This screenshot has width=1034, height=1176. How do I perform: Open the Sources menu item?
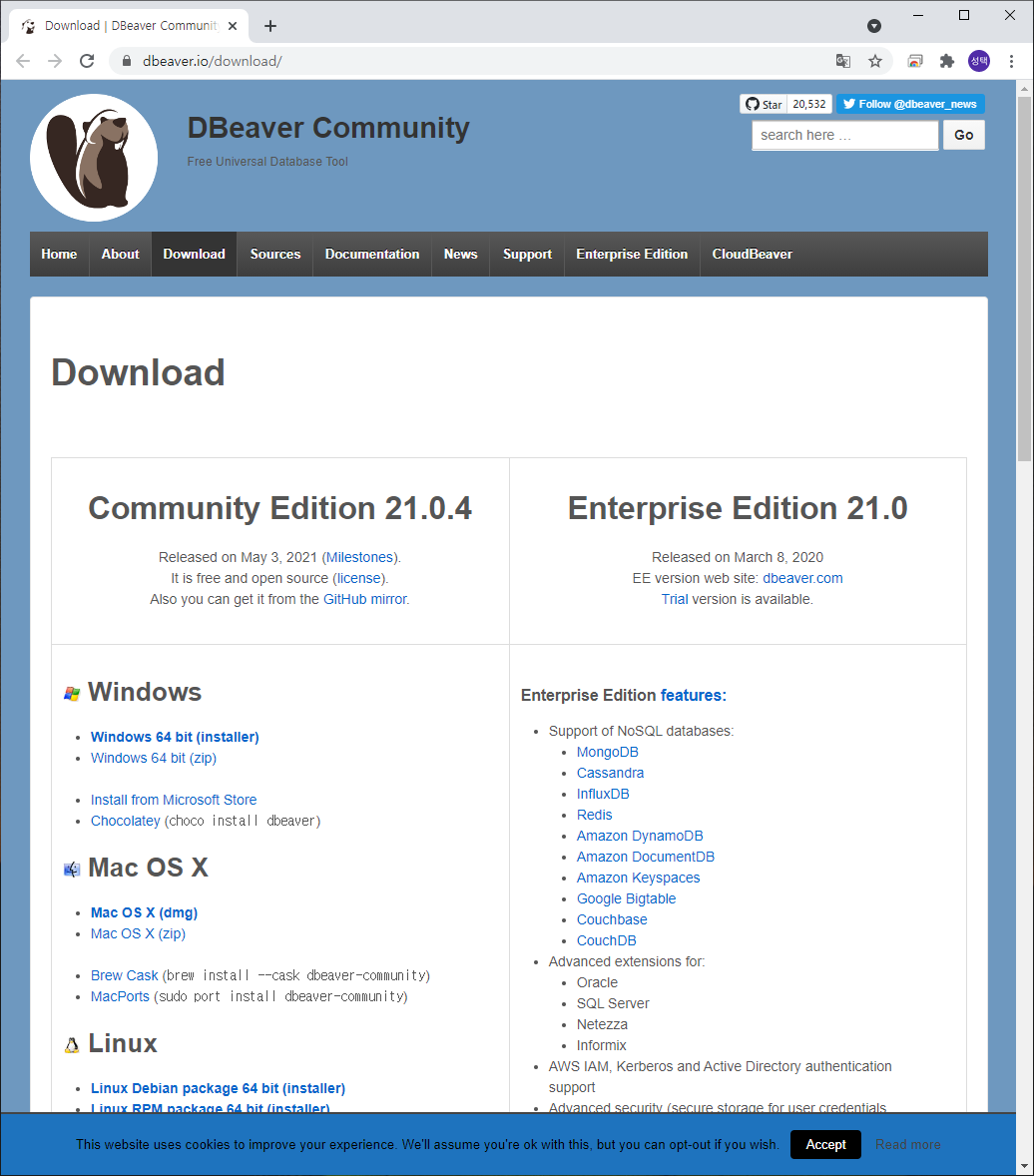[x=275, y=255]
